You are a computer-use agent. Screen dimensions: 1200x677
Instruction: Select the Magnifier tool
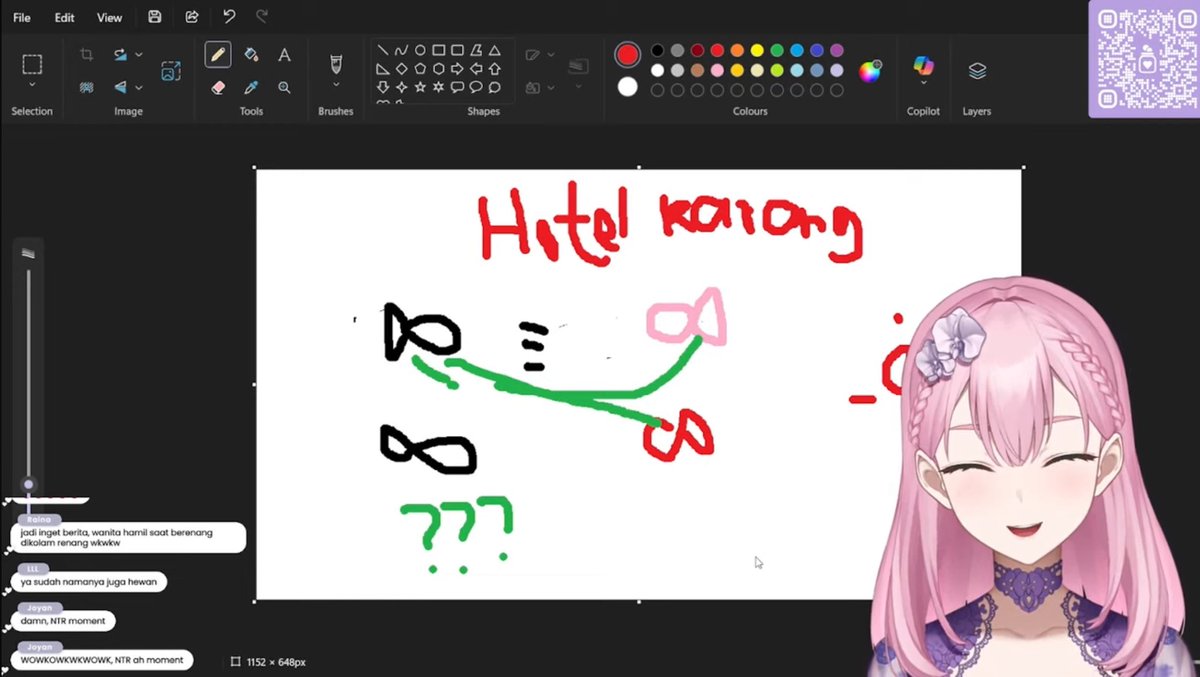pos(284,87)
